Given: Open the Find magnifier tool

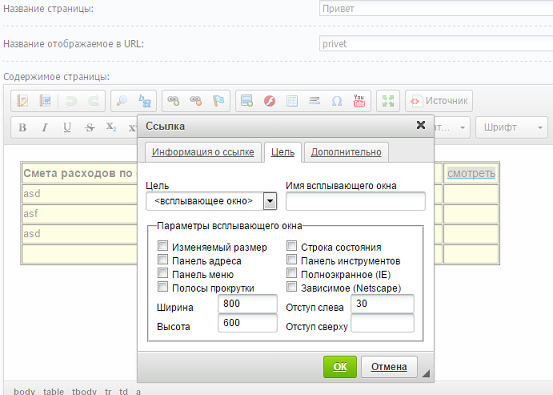Looking at the screenshot, I should coord(122,101).
